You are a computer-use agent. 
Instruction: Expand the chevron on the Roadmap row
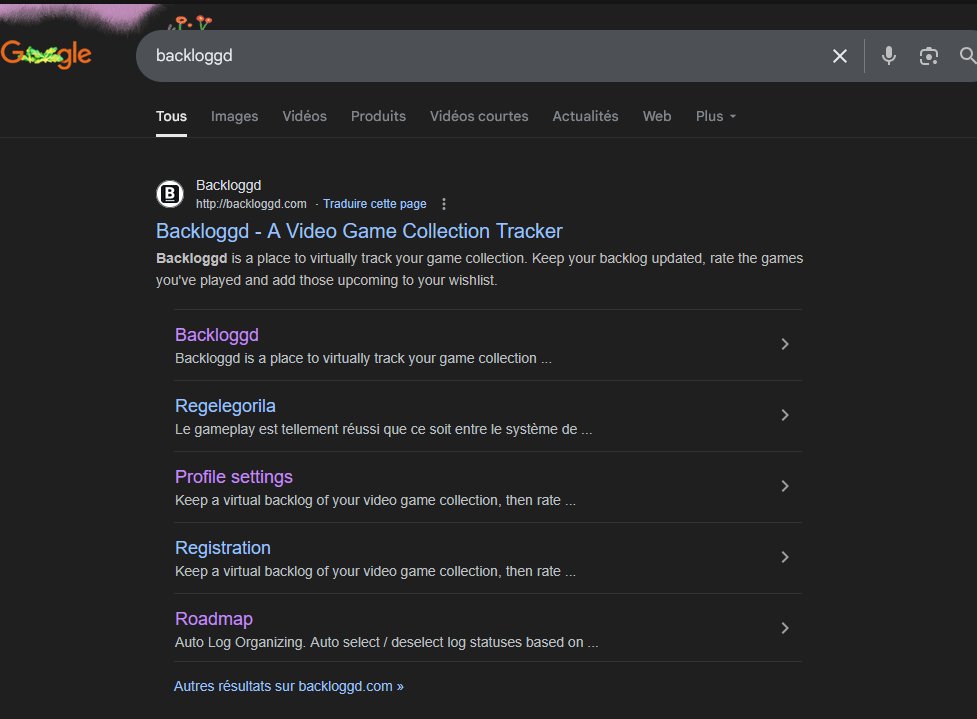785,629
